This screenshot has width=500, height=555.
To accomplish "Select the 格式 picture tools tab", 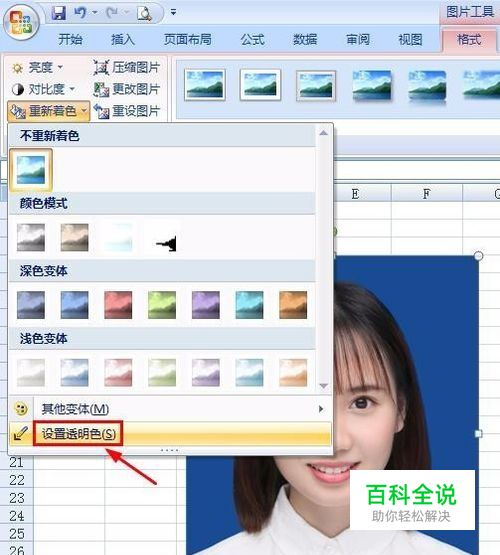I will point(469,39).
